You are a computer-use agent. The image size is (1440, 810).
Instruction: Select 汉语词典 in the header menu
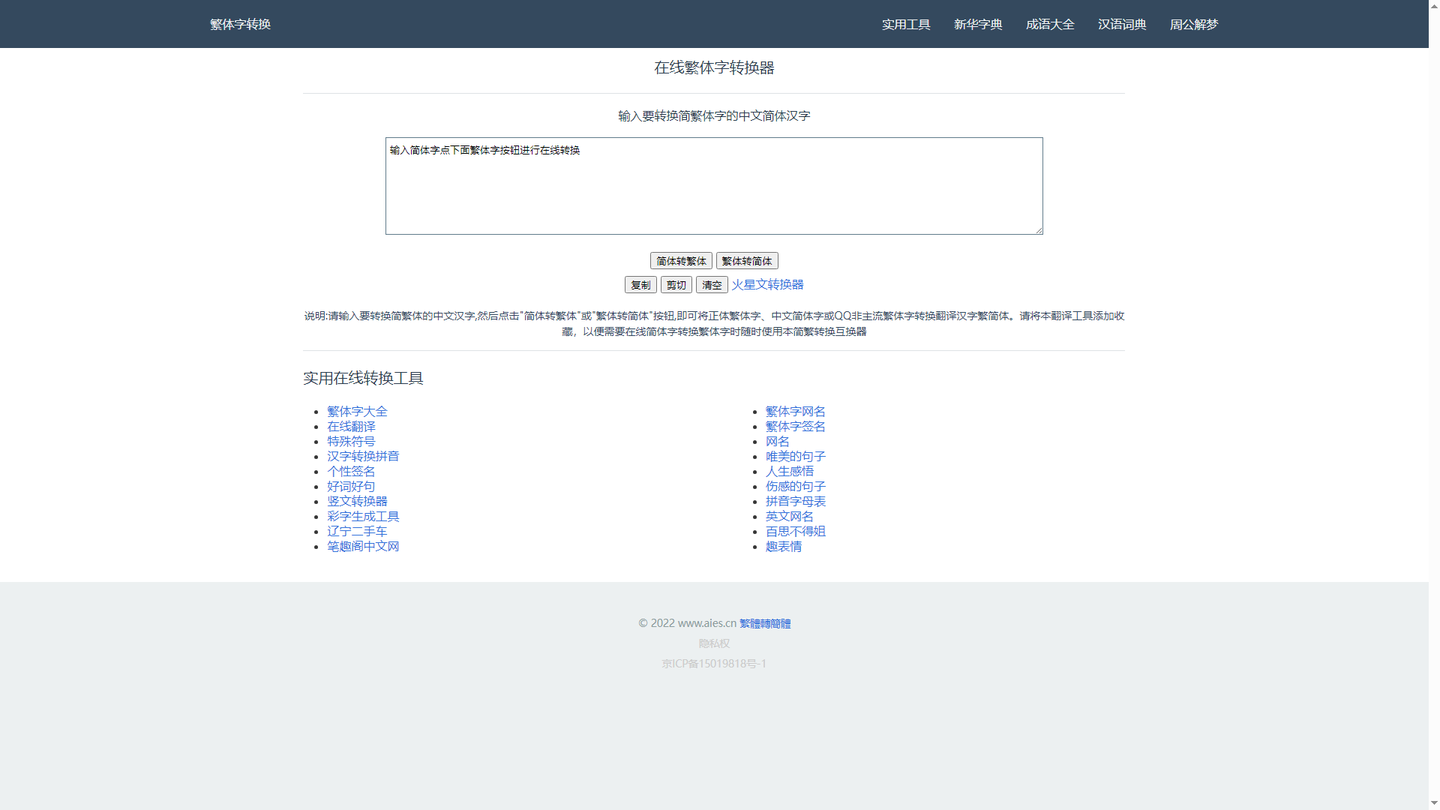(x=1122, y=24)
